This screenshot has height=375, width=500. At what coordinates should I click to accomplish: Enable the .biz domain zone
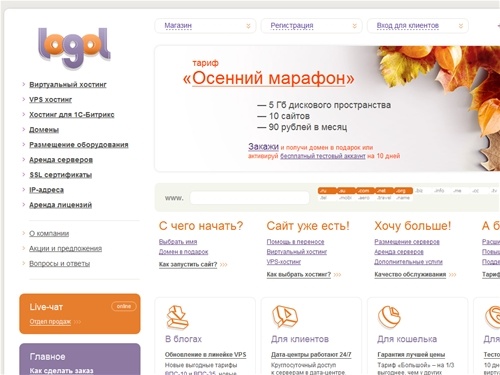pyautogui.click(x=420, y=191)
